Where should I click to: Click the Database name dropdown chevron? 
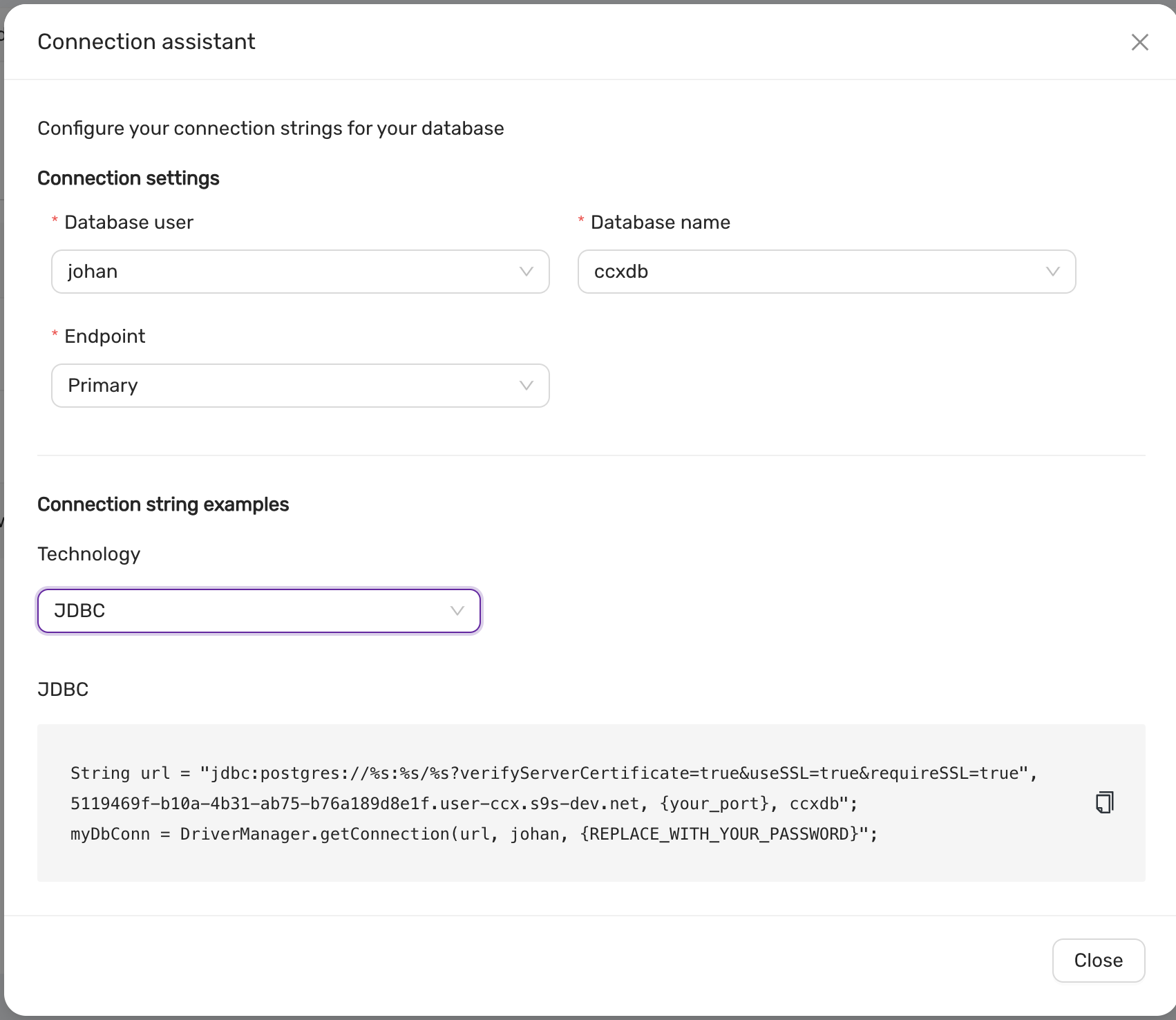click(x=1052, y=271)
